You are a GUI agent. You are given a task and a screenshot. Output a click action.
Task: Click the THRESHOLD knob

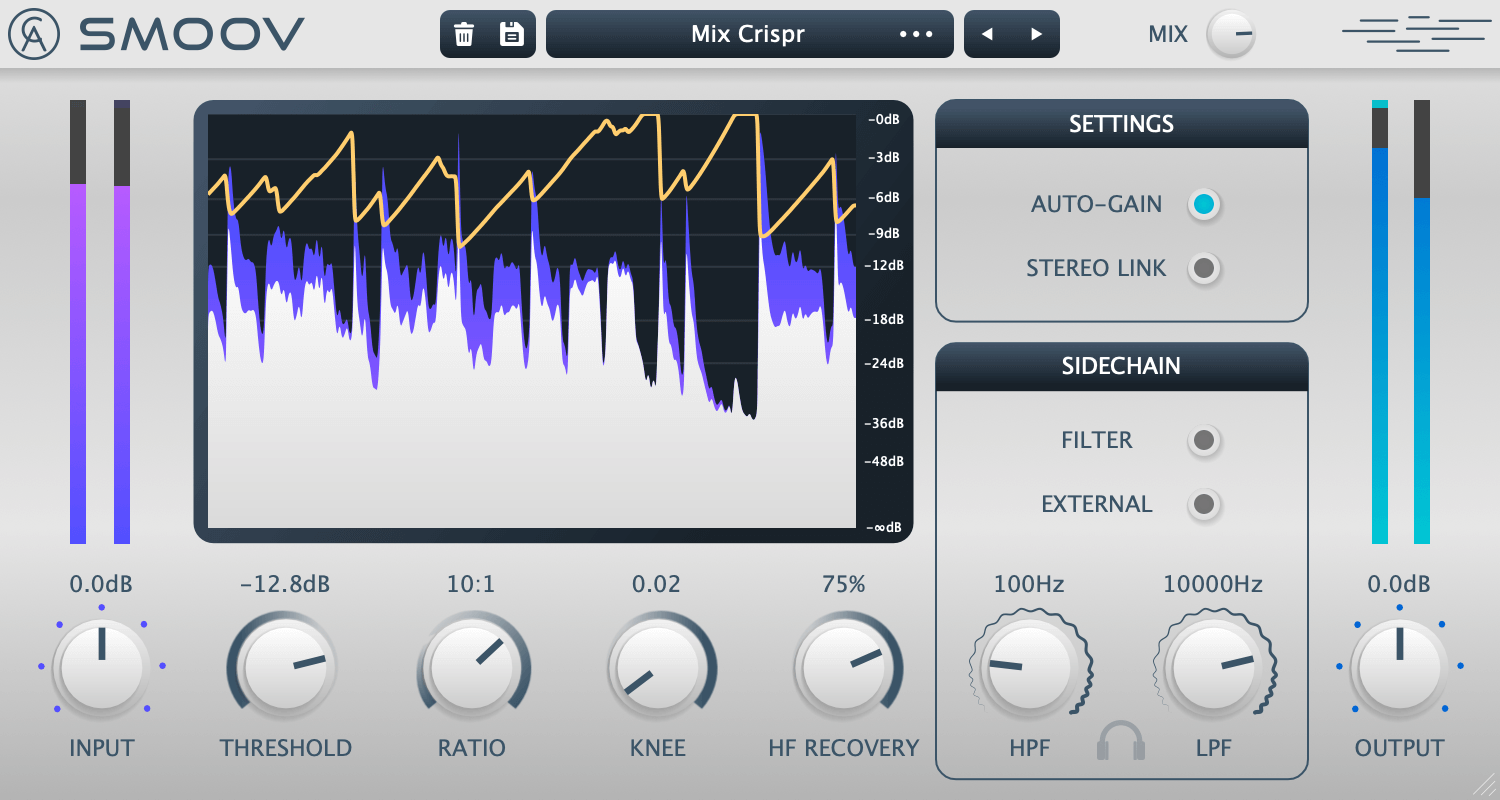point(283,666)
